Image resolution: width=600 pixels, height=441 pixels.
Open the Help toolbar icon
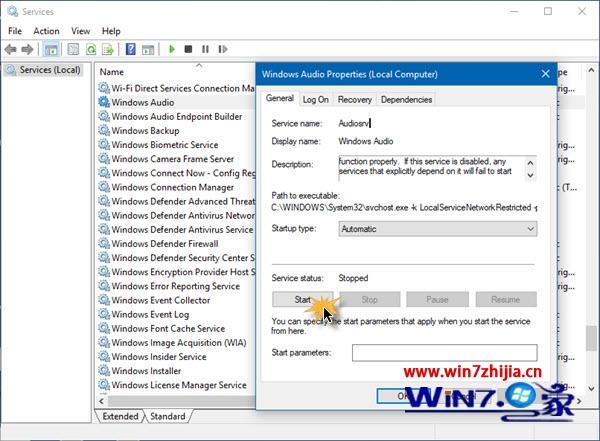click(130, 49)
